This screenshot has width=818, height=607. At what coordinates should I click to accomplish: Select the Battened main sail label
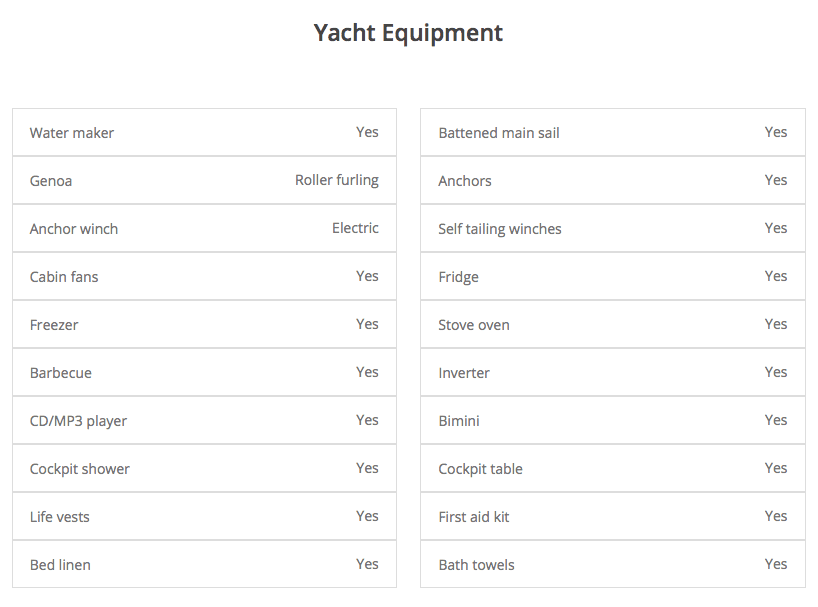(499, 133)
